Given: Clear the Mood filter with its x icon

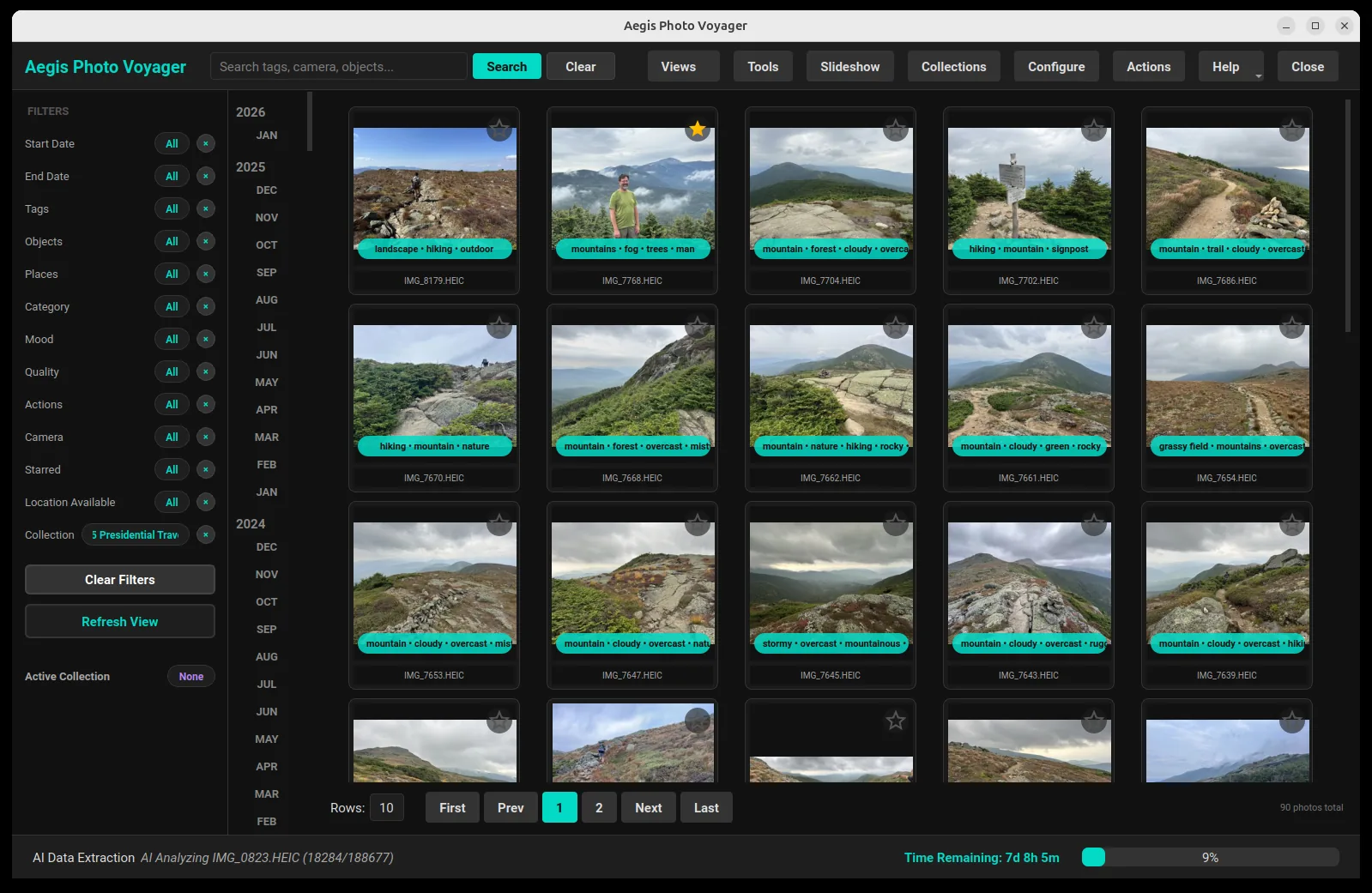Looking at the screenshot, I should click(x=206, y=339).
